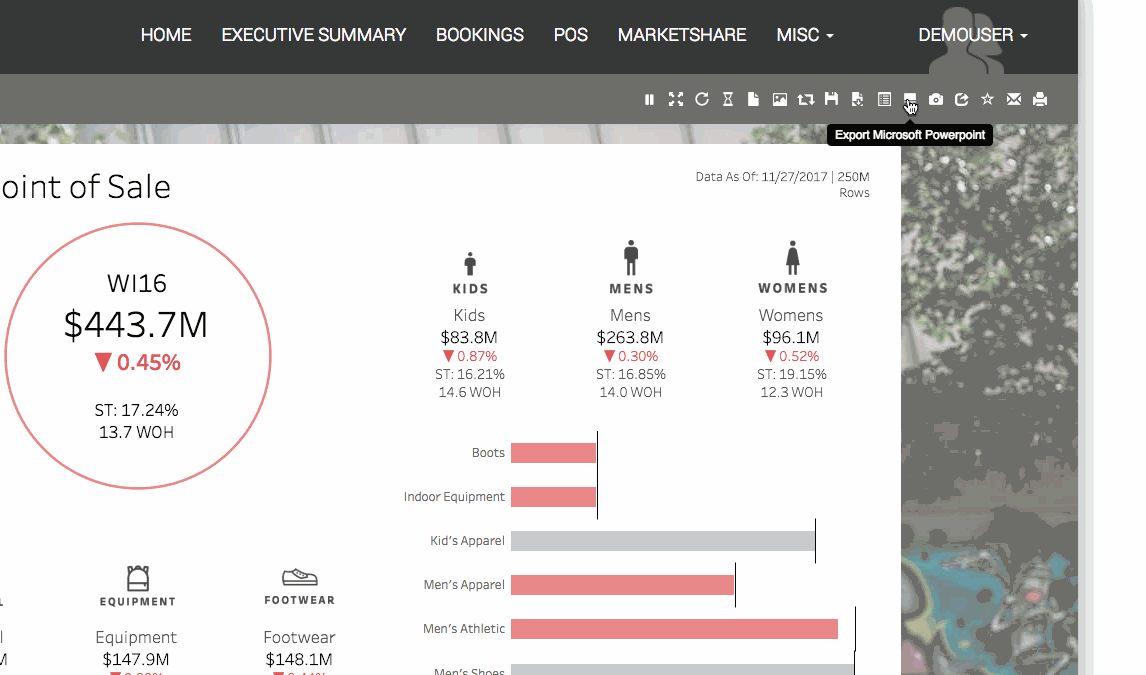
Task: Export Microsoft Powerpoint using the slide icon
Action: 910,99
